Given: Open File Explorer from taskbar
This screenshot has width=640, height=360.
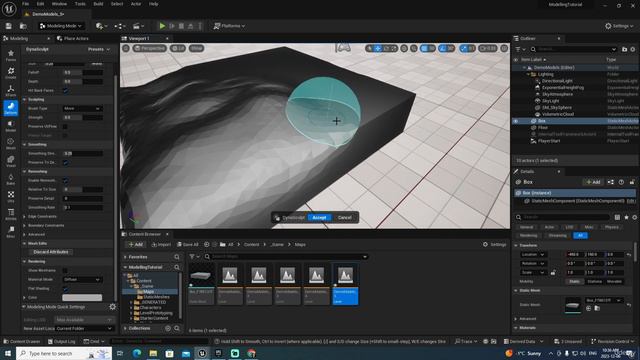Looking at the screenshot, I should click(153, 353).
